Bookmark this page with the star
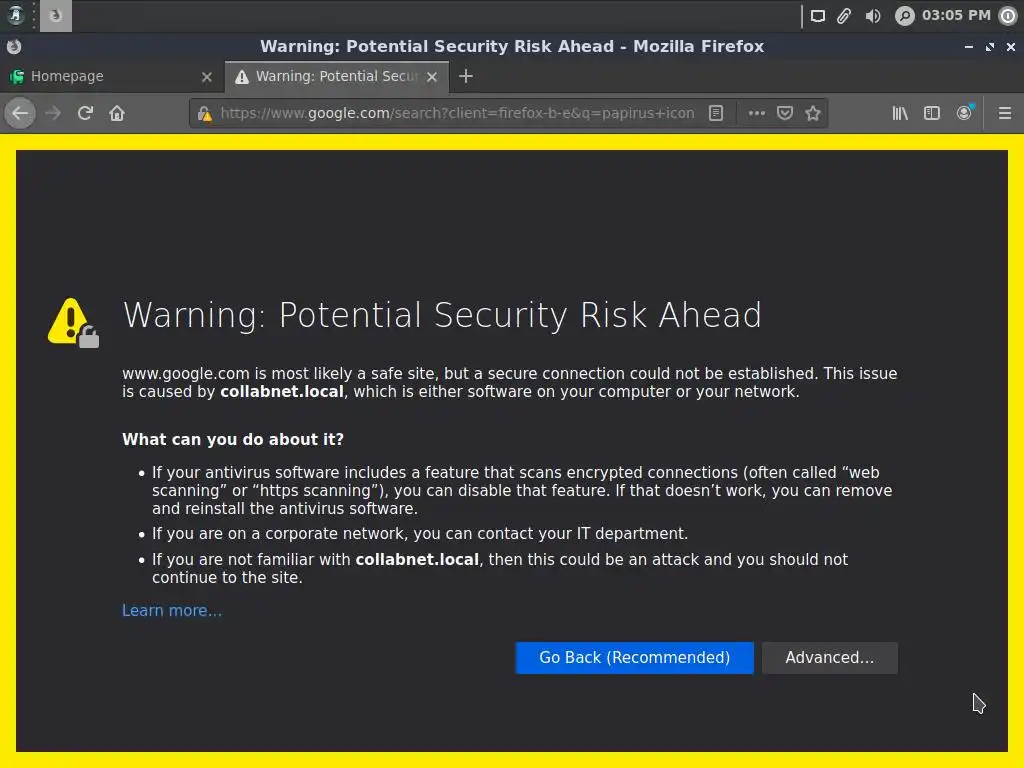The image size is (1024, 768). click(x=813, y=113)
